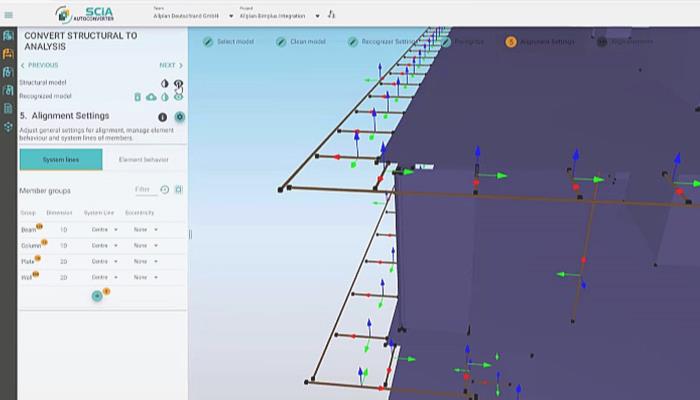This screenshot has width=700, height=400.
Task: Toggle Structural model transparency icon
Action: coord(165,84)
